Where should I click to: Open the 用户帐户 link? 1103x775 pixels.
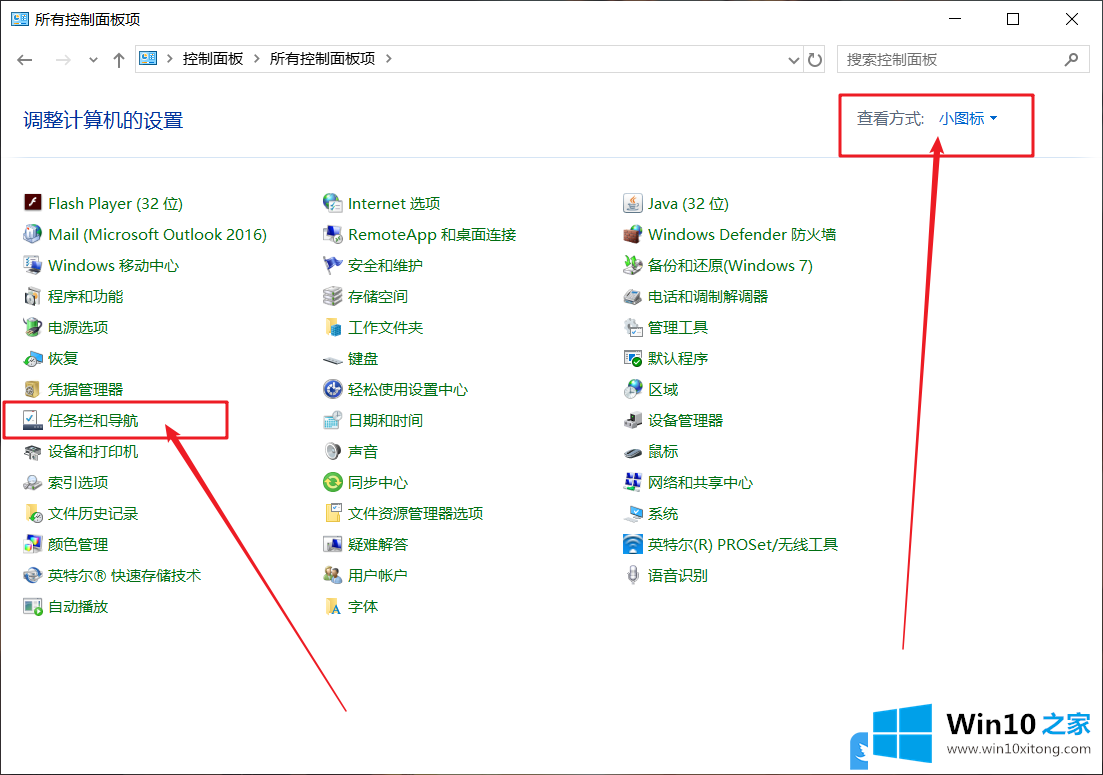point(378,575)
